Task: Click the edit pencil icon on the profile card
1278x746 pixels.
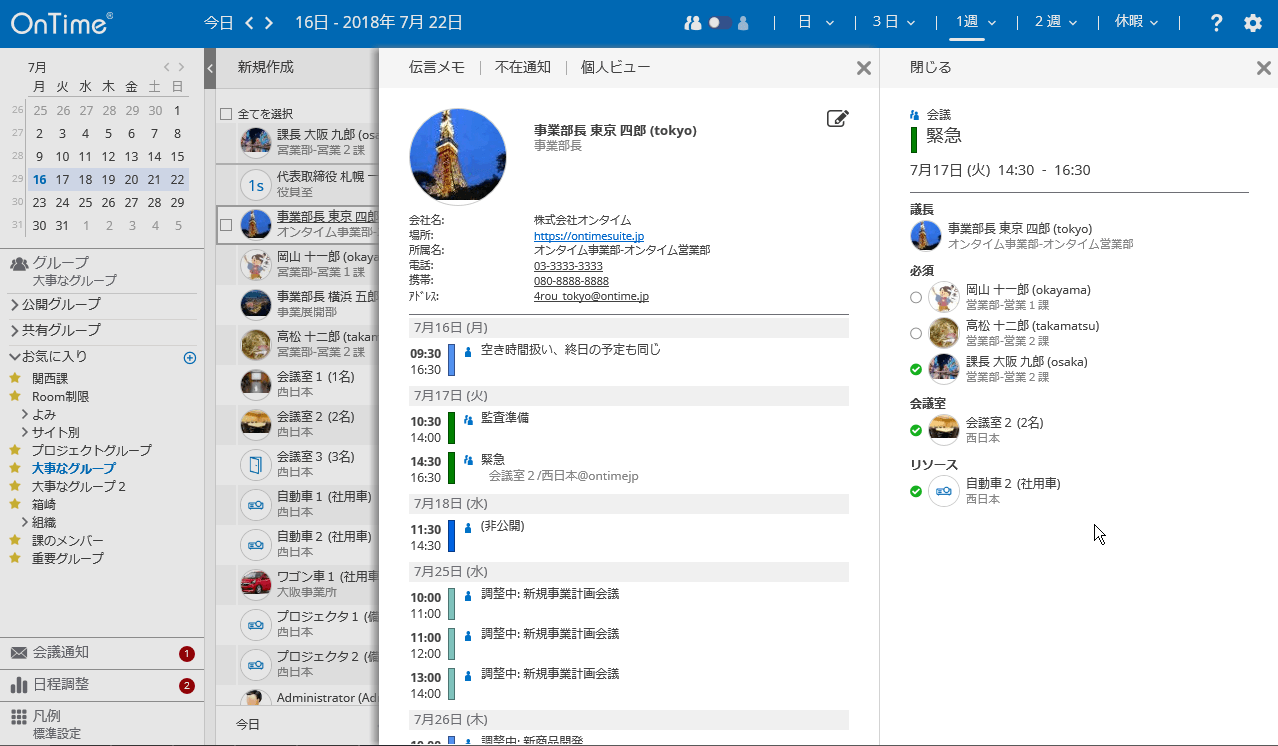Action: tap(838, 118)
